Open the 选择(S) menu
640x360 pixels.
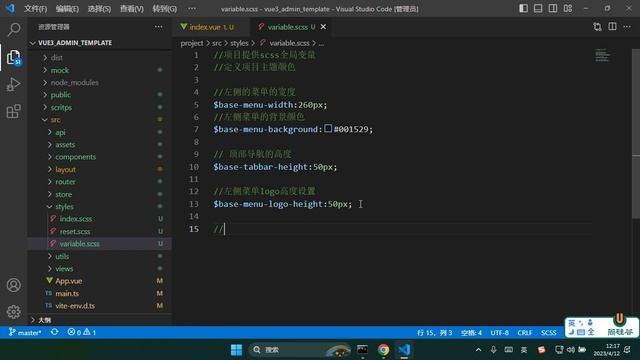click(99, 9)
